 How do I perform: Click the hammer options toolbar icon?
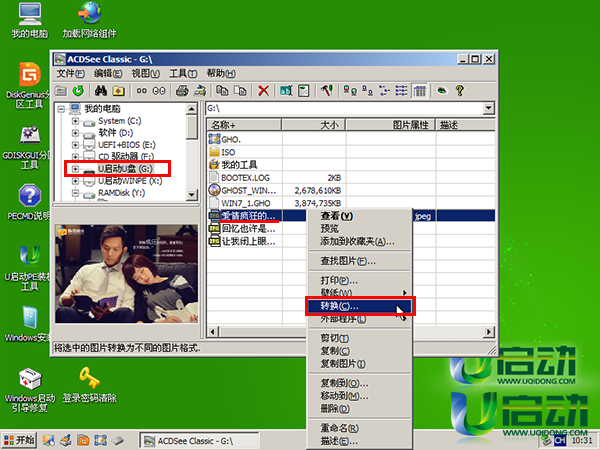(x=327, y=91)
